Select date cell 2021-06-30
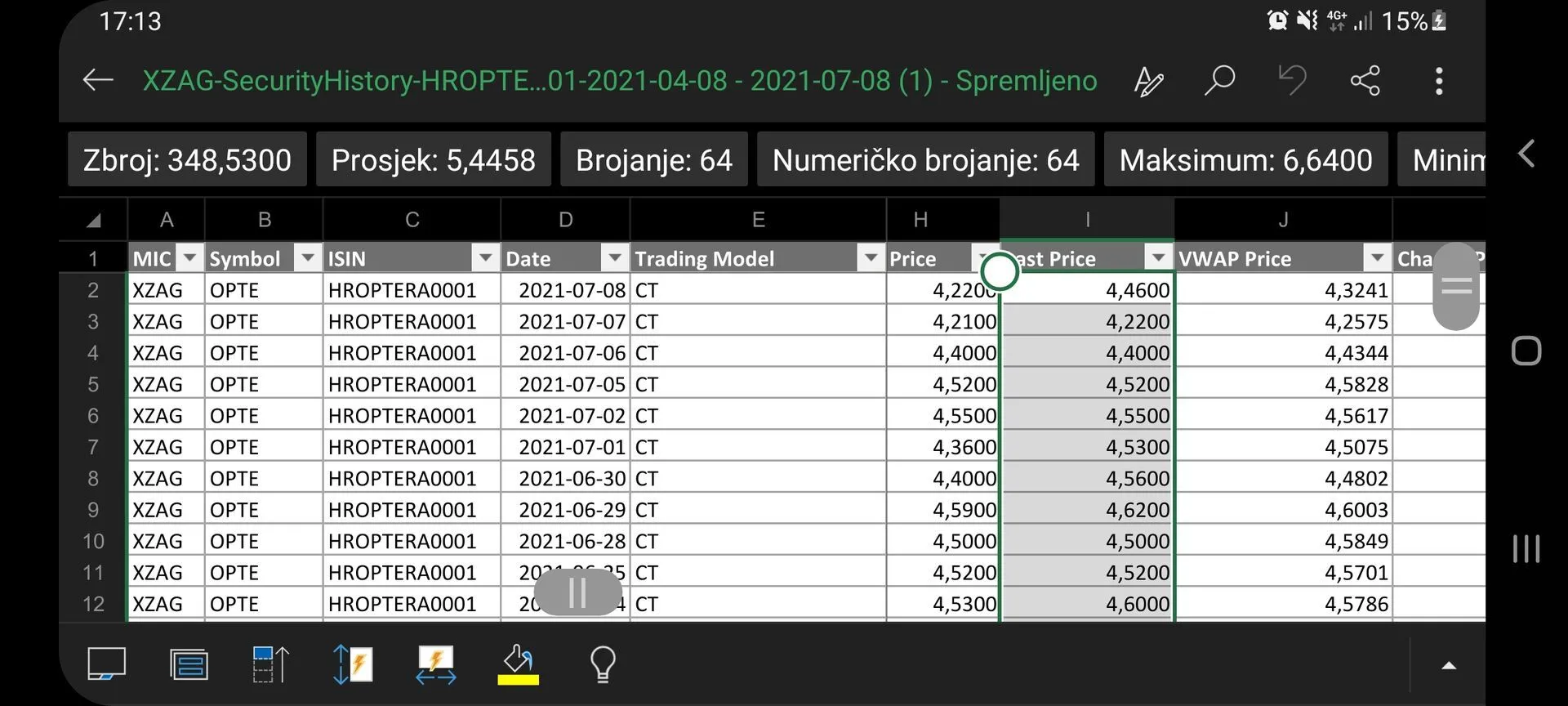Viewport: 1568px width, 706px height. tap(565, 478)
